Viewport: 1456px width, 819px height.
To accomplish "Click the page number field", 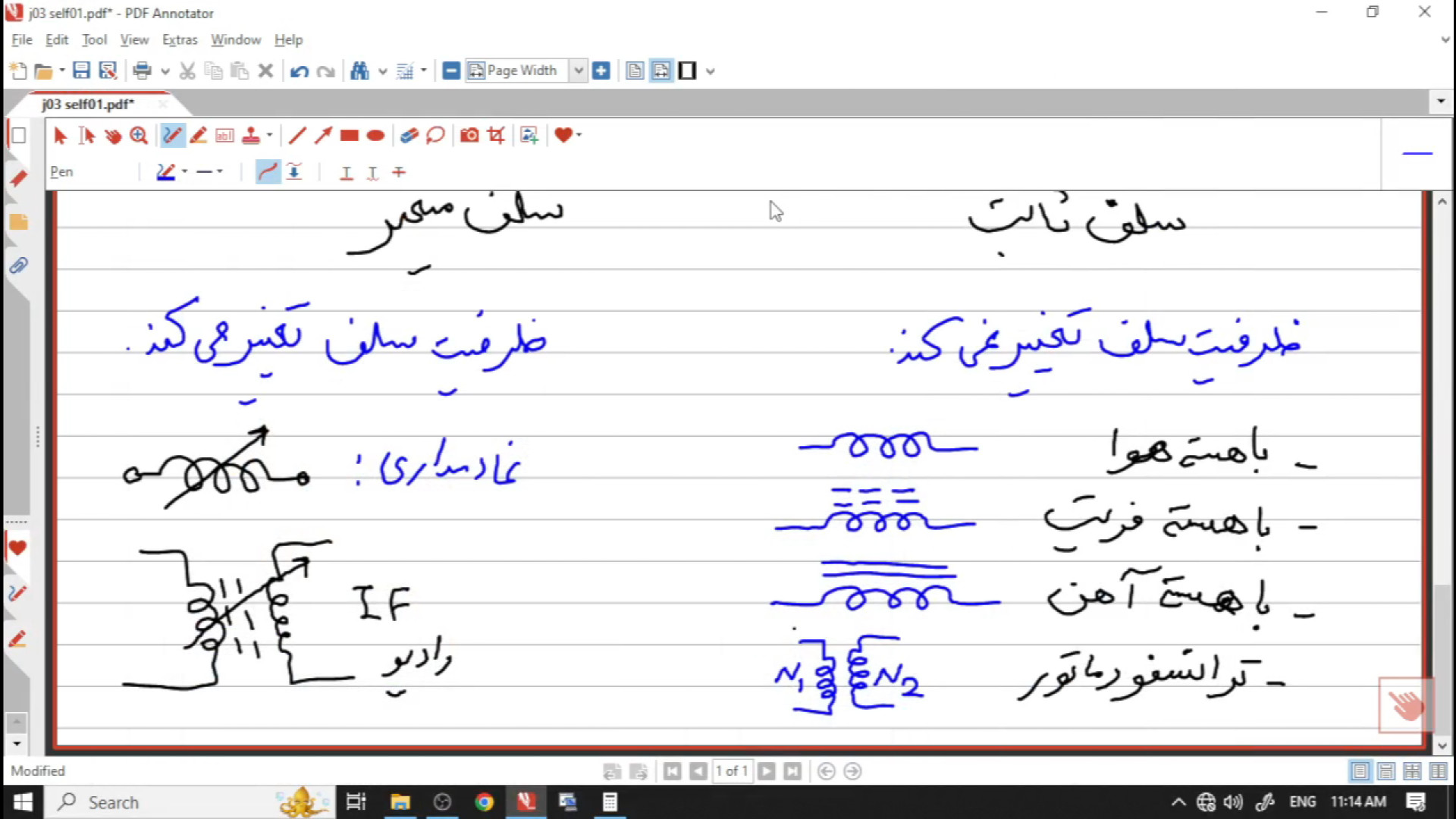I will [732, 771].
